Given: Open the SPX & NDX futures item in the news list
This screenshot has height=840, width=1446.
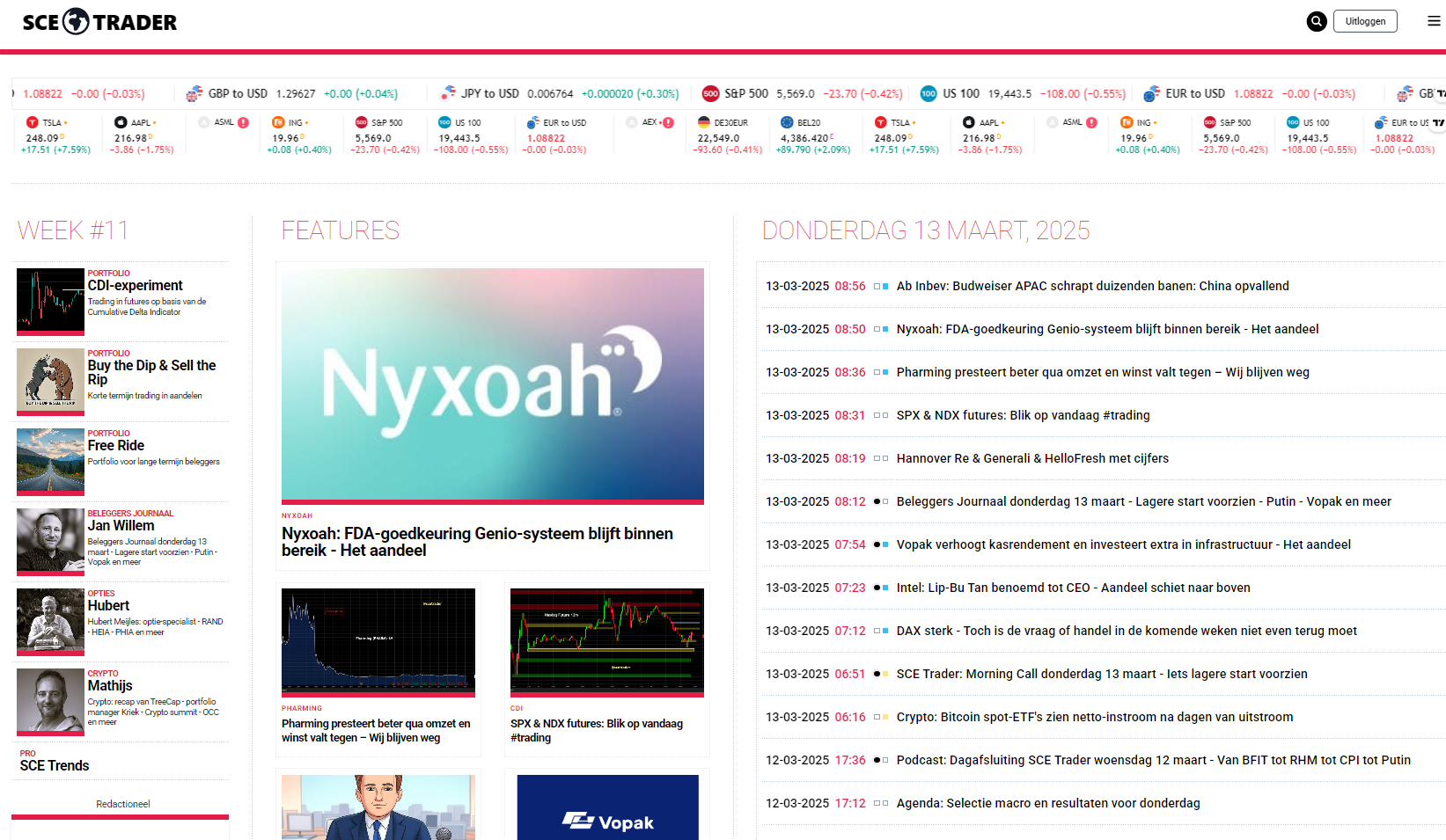Looking at the screenshot, I should click(1024, 415).
